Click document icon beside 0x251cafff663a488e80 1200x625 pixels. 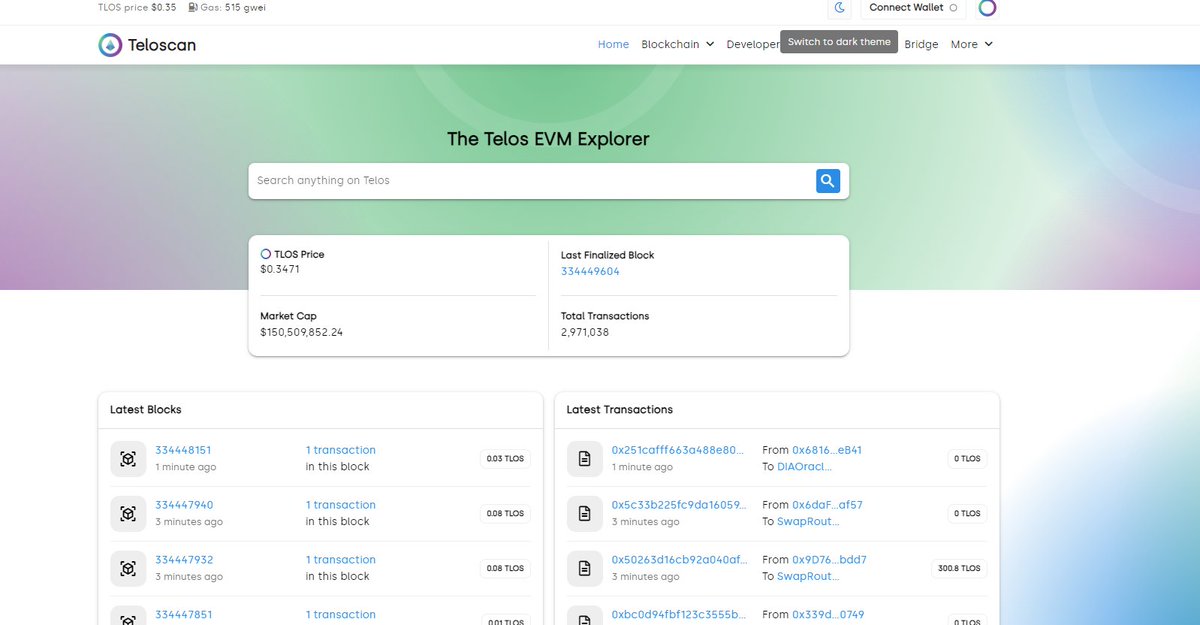coord(585,459)
